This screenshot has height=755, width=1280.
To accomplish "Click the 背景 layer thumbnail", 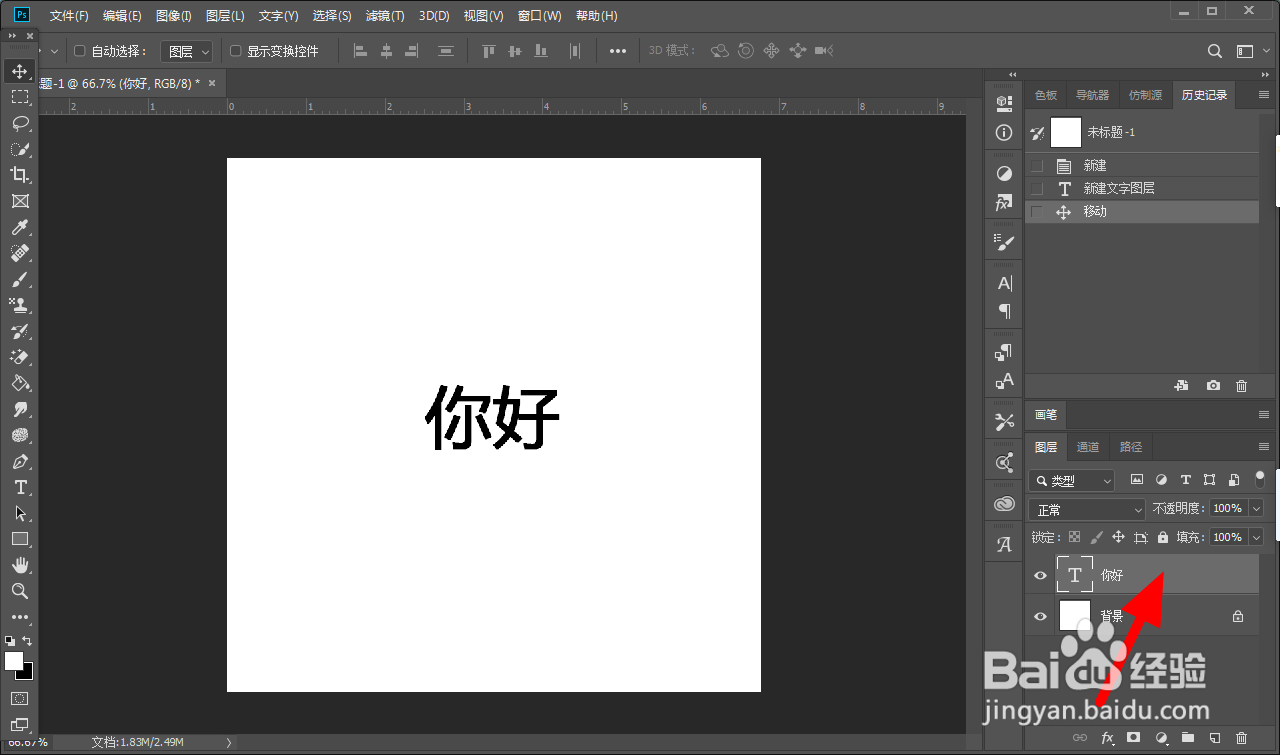I will 1075,616.
